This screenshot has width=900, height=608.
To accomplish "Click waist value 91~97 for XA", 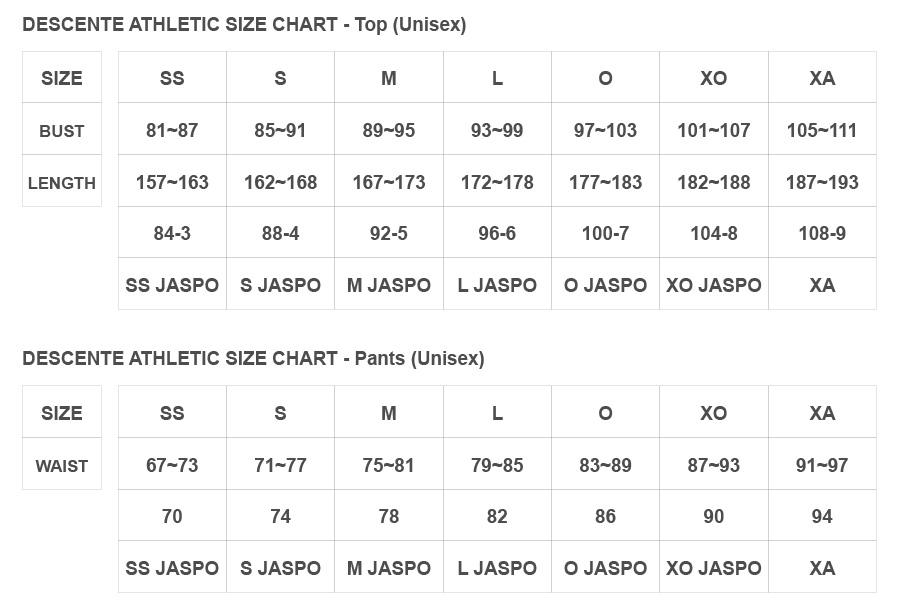I will (822, 465).
